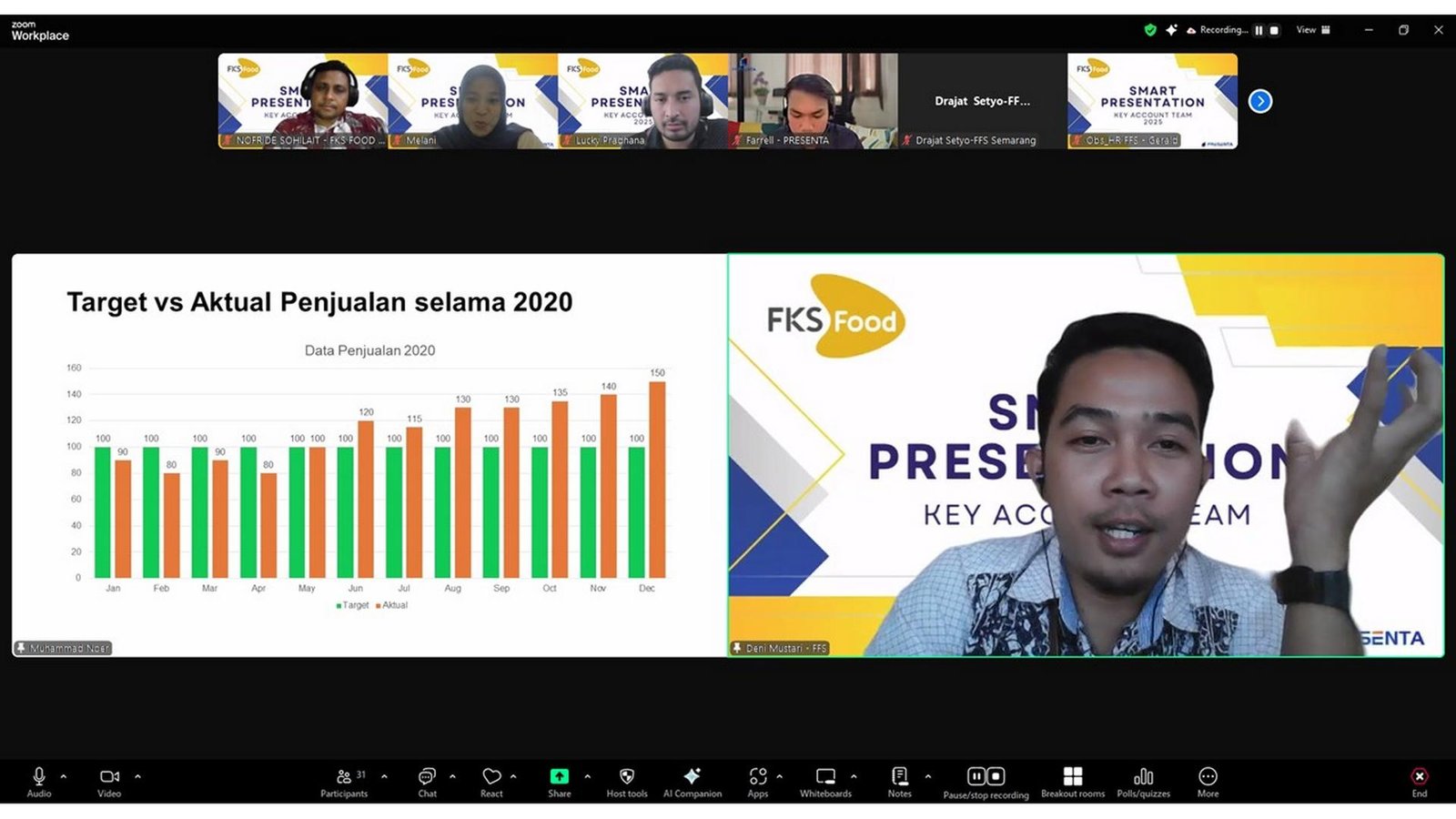Pause recording using top bar pause icon
The width and height of the screenshot is (1456, 819).
[x=1259, y=30]
